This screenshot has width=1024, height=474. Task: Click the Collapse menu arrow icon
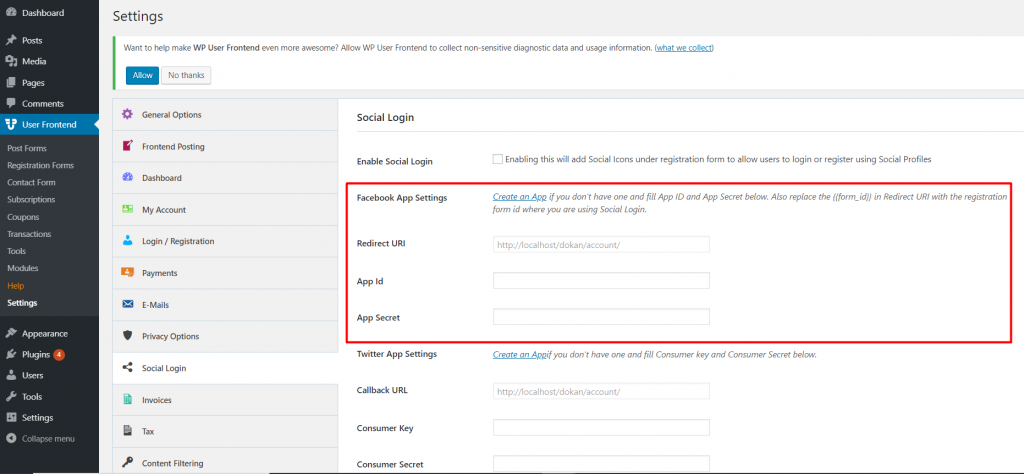tap(10, 439)
